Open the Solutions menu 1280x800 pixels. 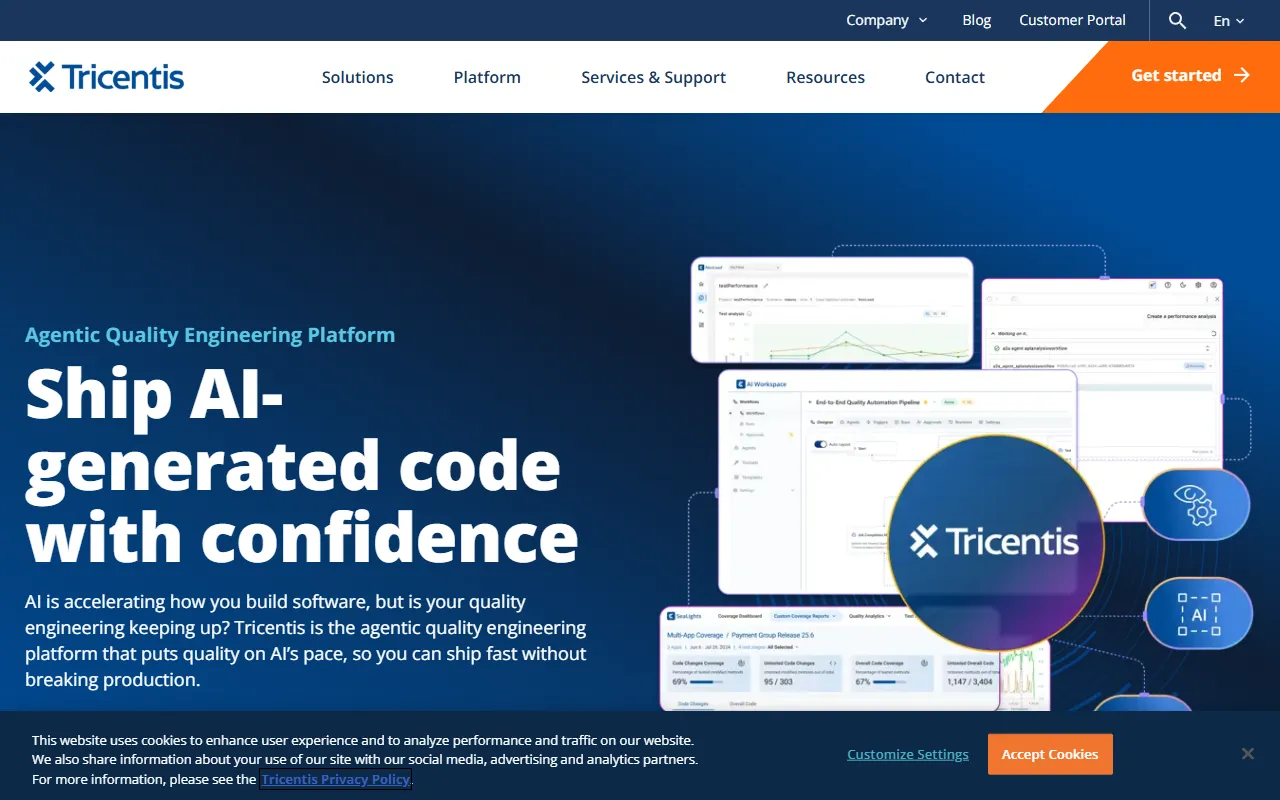(x=358, y=77)
